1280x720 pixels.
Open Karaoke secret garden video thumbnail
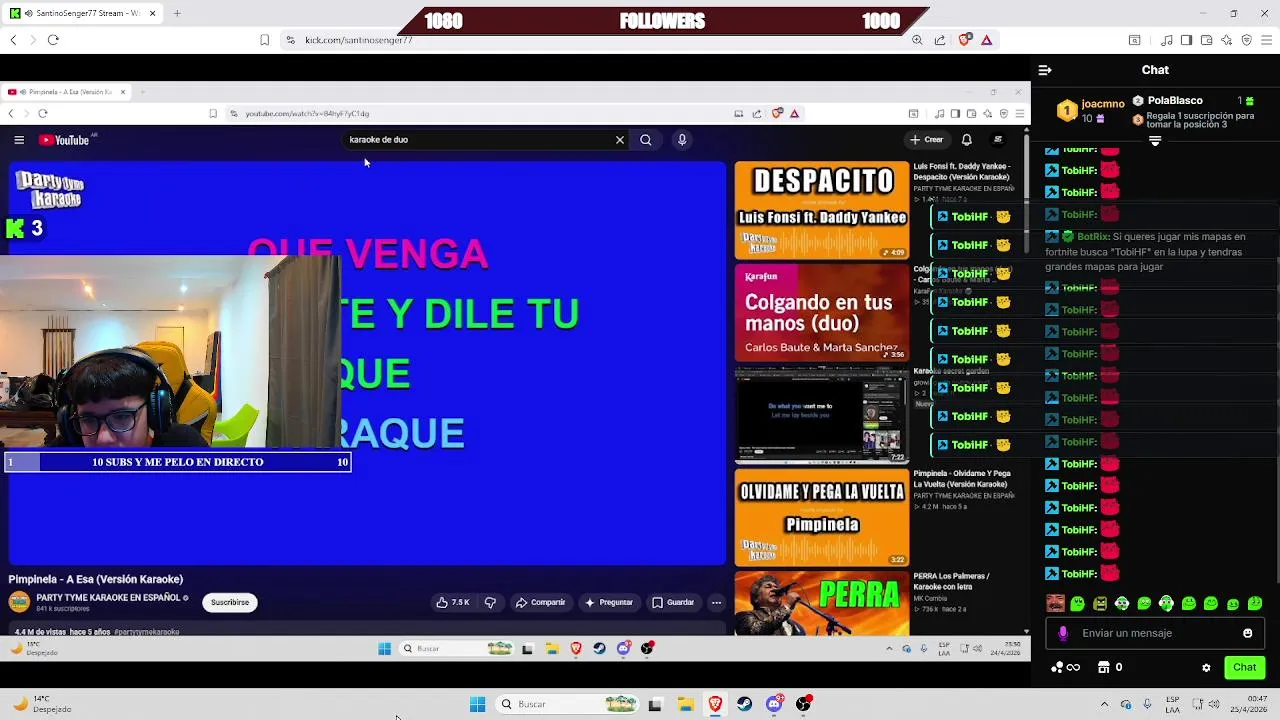(822, 415)
